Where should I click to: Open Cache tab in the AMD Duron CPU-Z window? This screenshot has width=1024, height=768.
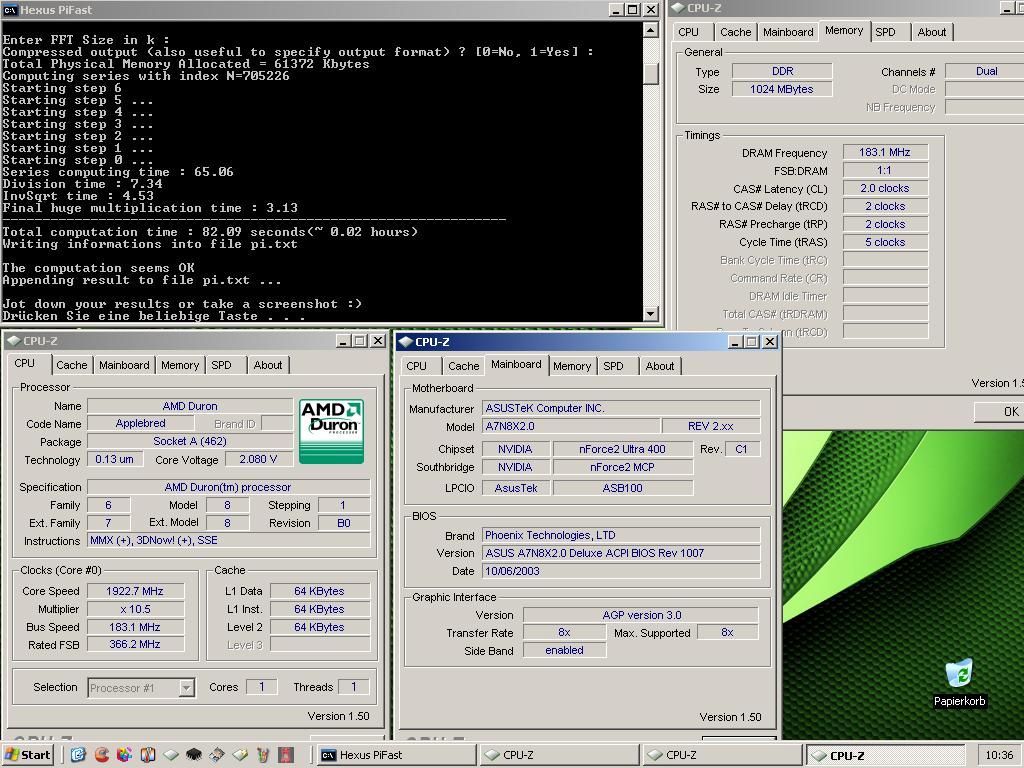tap(72, 365)
